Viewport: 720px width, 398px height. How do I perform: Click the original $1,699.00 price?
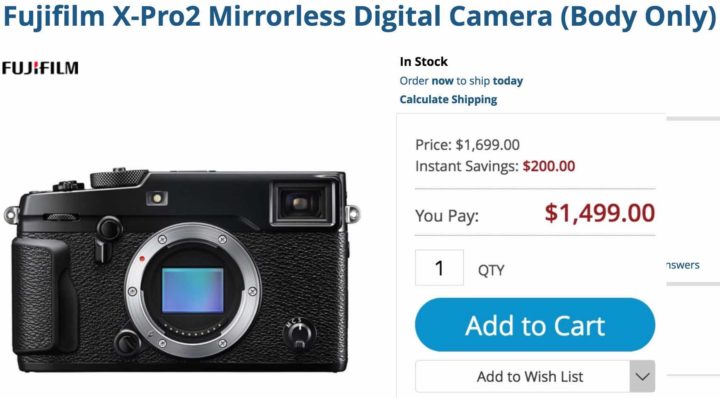[488, 145]
